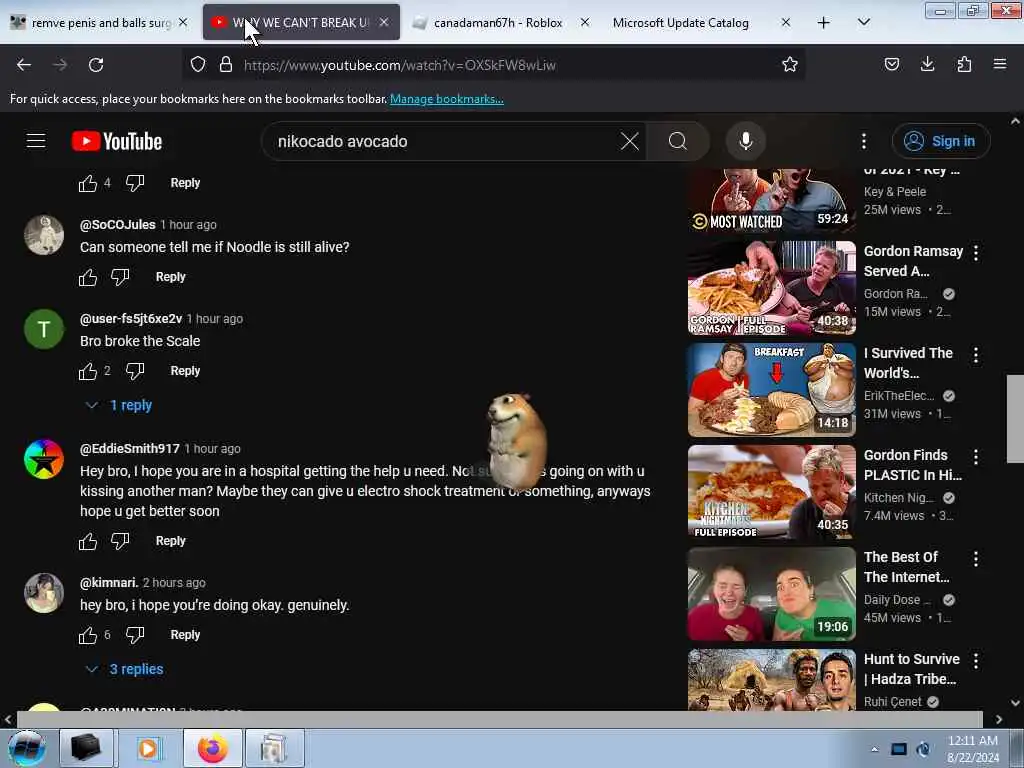Screen dimensions: 1024x768
Task: Click the address bar URL field
Action: pos(496,65)
